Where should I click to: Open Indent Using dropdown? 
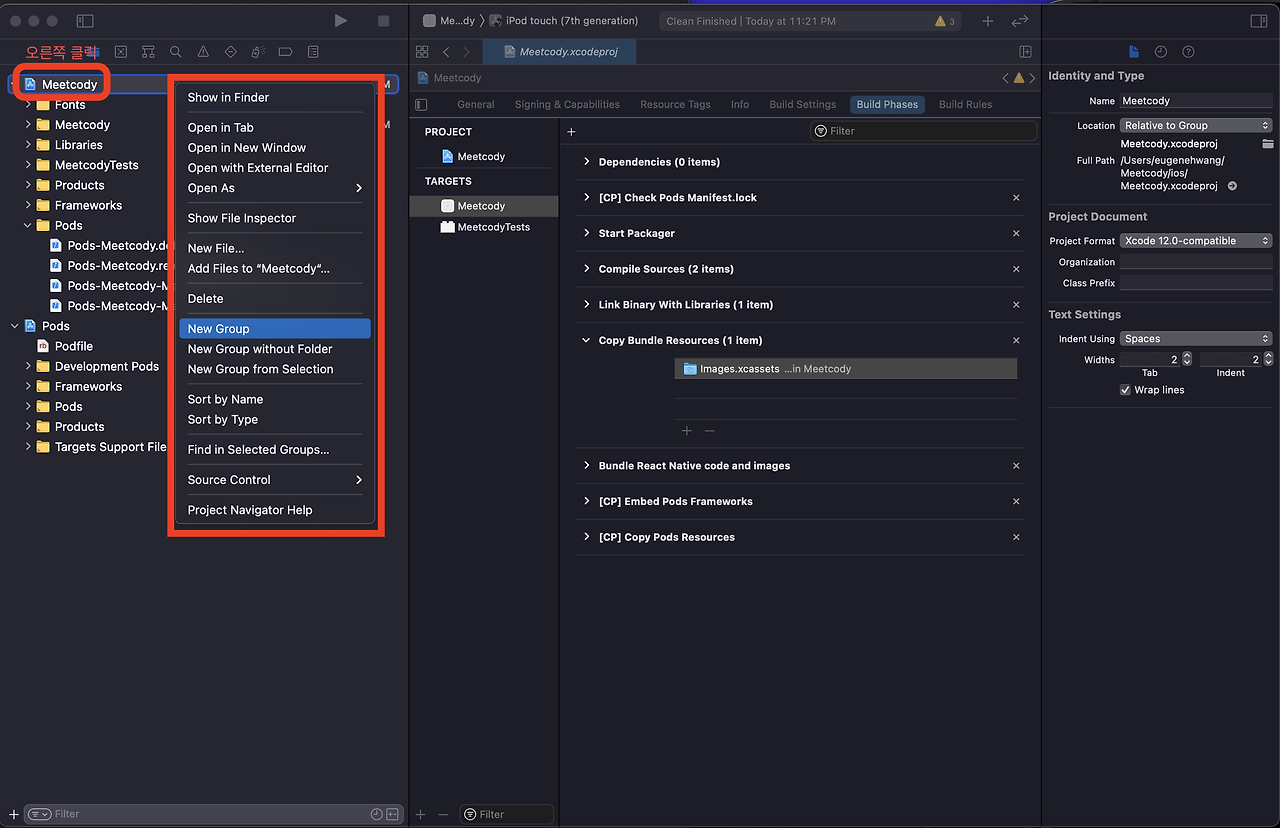1195,339
